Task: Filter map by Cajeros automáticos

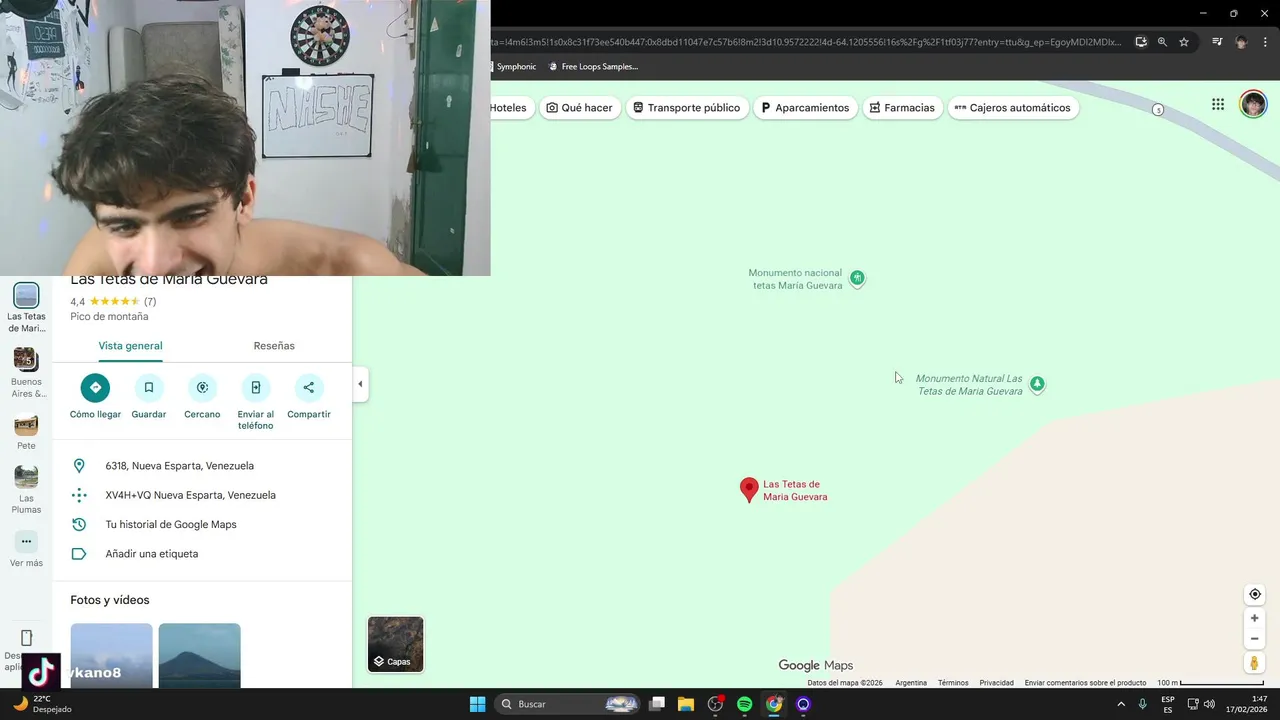Action: tap(1012, 108)
